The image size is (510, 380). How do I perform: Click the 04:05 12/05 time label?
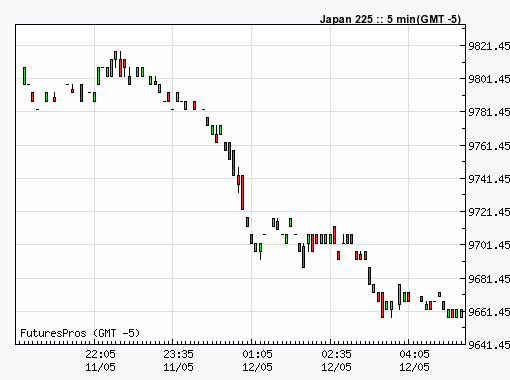coord(414,361)
